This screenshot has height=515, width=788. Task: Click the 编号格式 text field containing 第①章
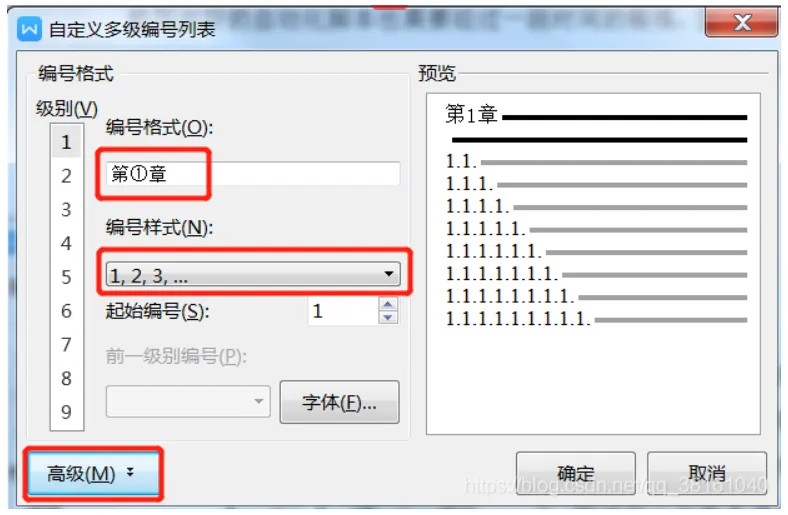point(253,174)
